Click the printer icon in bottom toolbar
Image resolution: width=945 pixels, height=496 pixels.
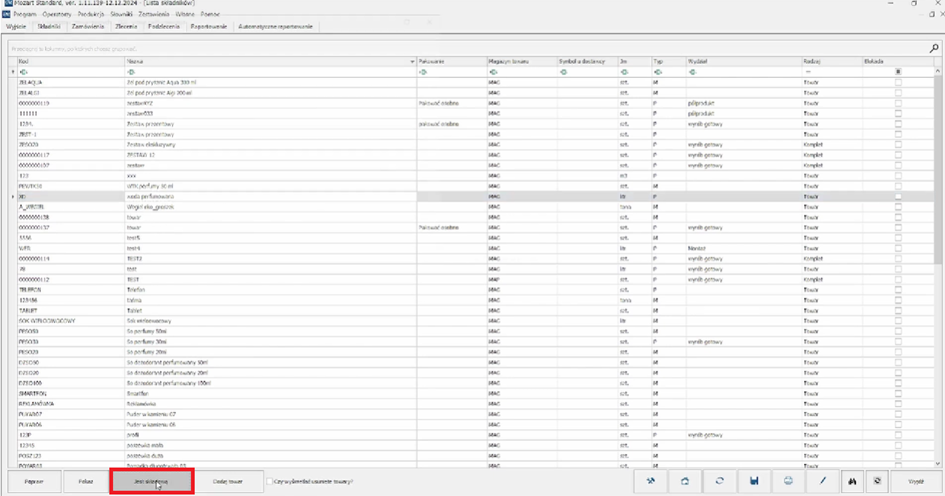[x=788, y=481]
